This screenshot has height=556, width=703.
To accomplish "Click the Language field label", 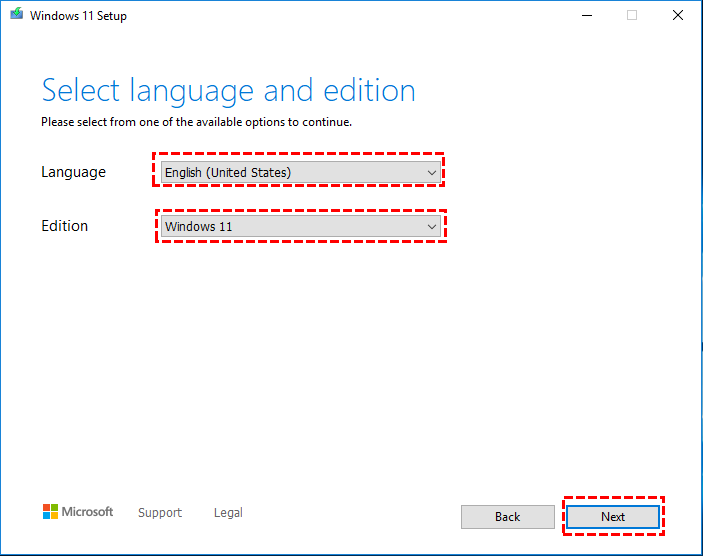I will pos(73,172).
